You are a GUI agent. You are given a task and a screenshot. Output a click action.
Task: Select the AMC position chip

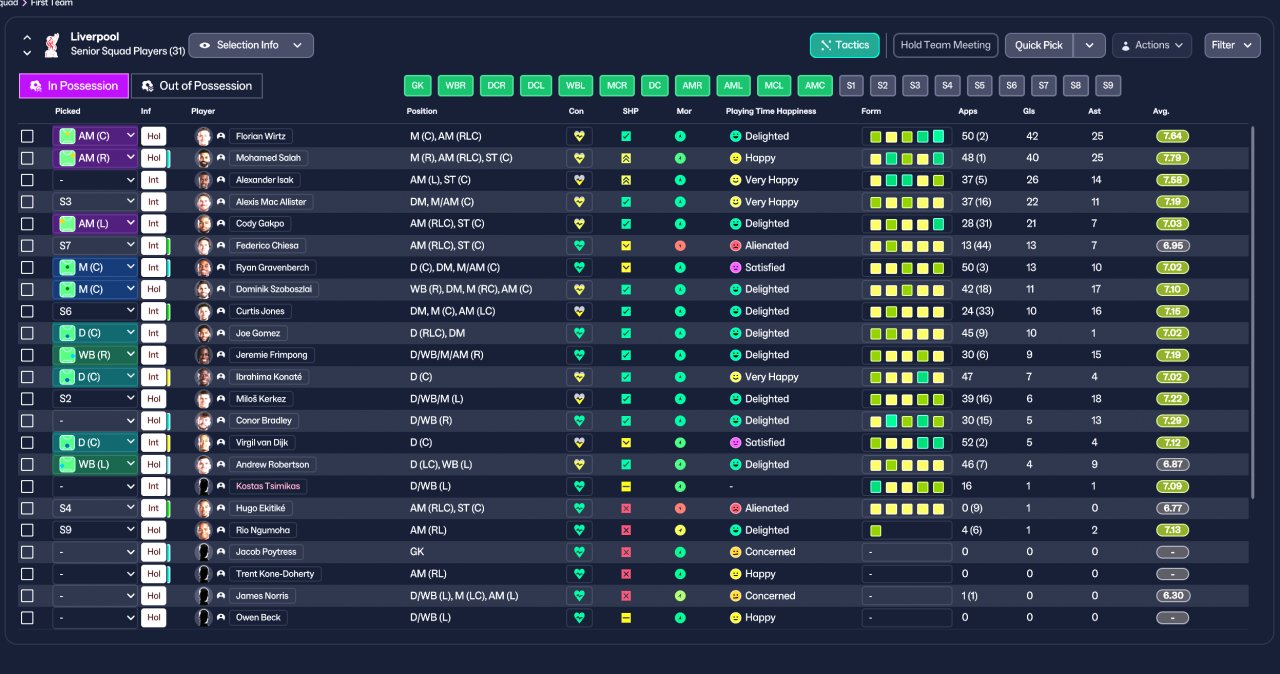[x=815, y=86]
